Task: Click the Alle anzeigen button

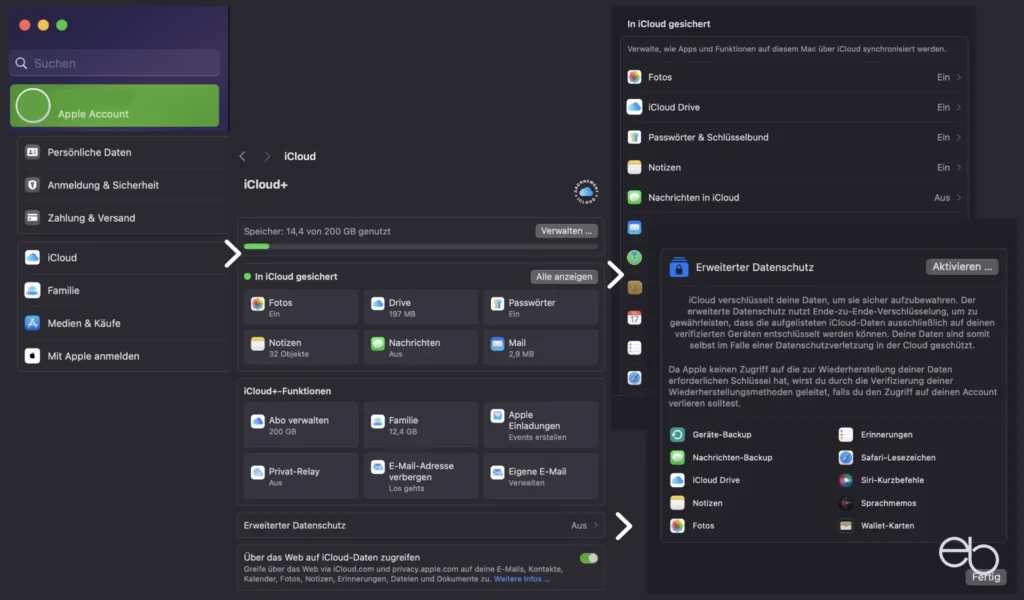Action: coord(564,277)
